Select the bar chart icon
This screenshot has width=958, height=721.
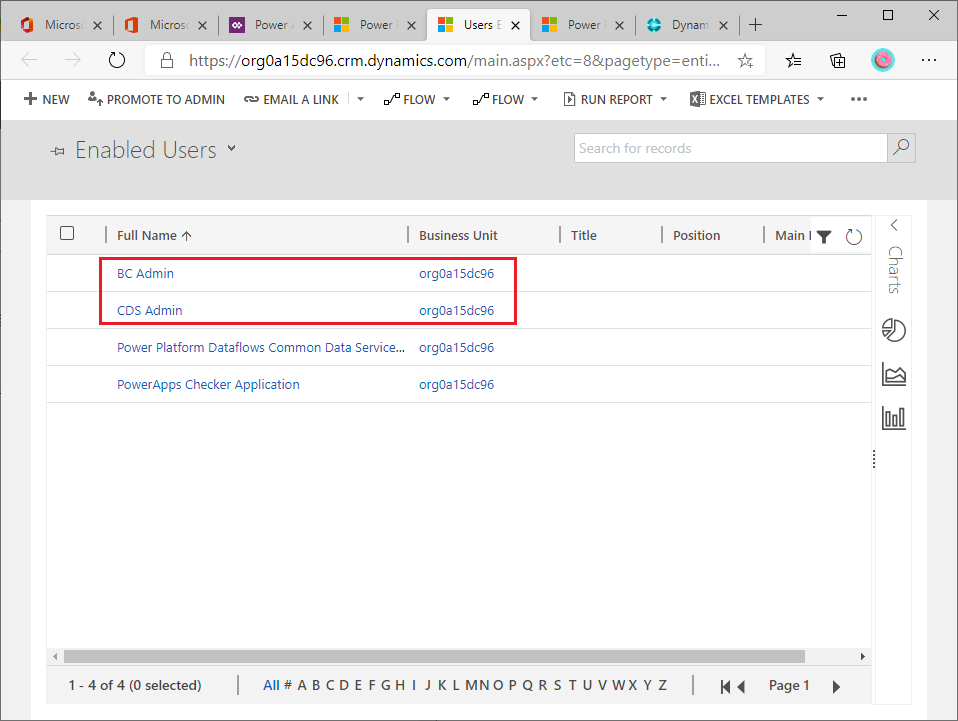click(x=894, y=418)
